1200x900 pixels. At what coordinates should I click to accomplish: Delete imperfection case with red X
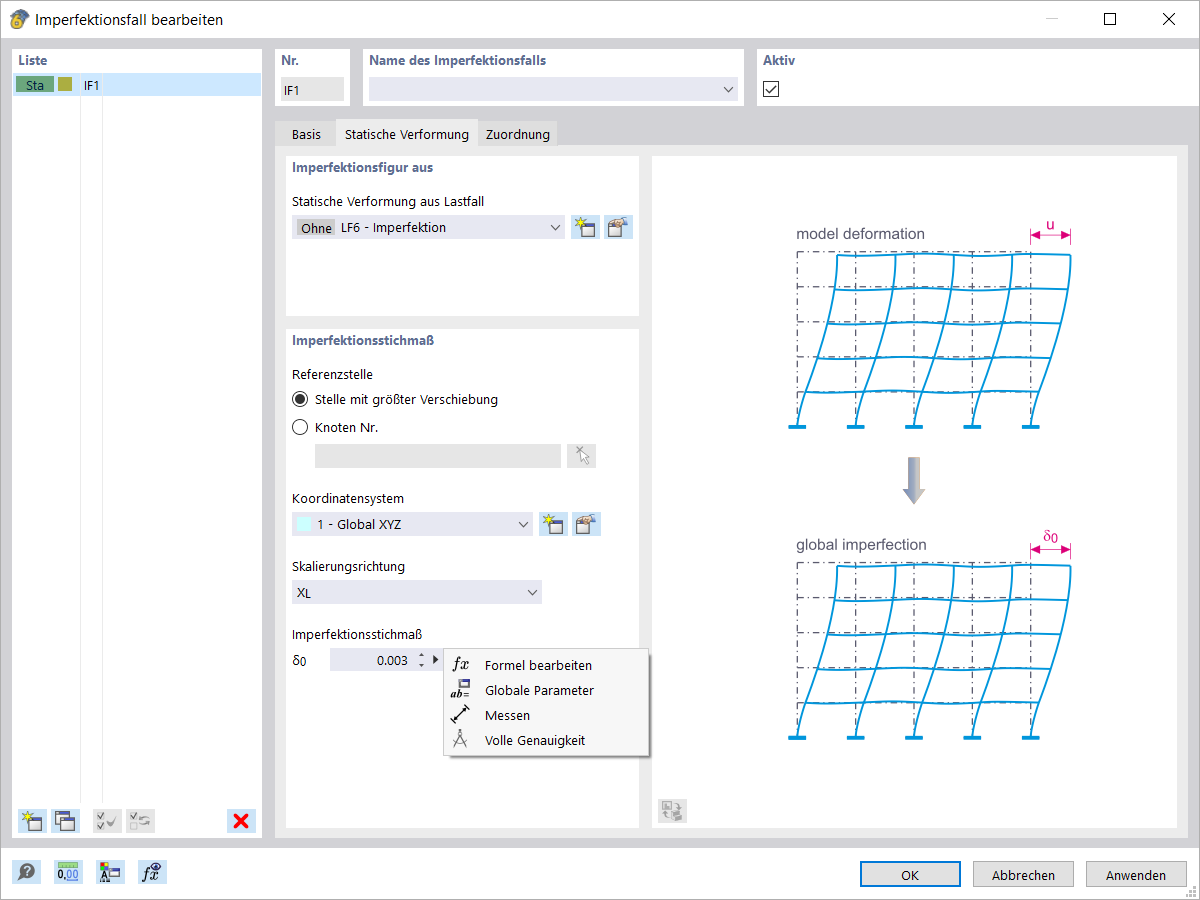241,821
